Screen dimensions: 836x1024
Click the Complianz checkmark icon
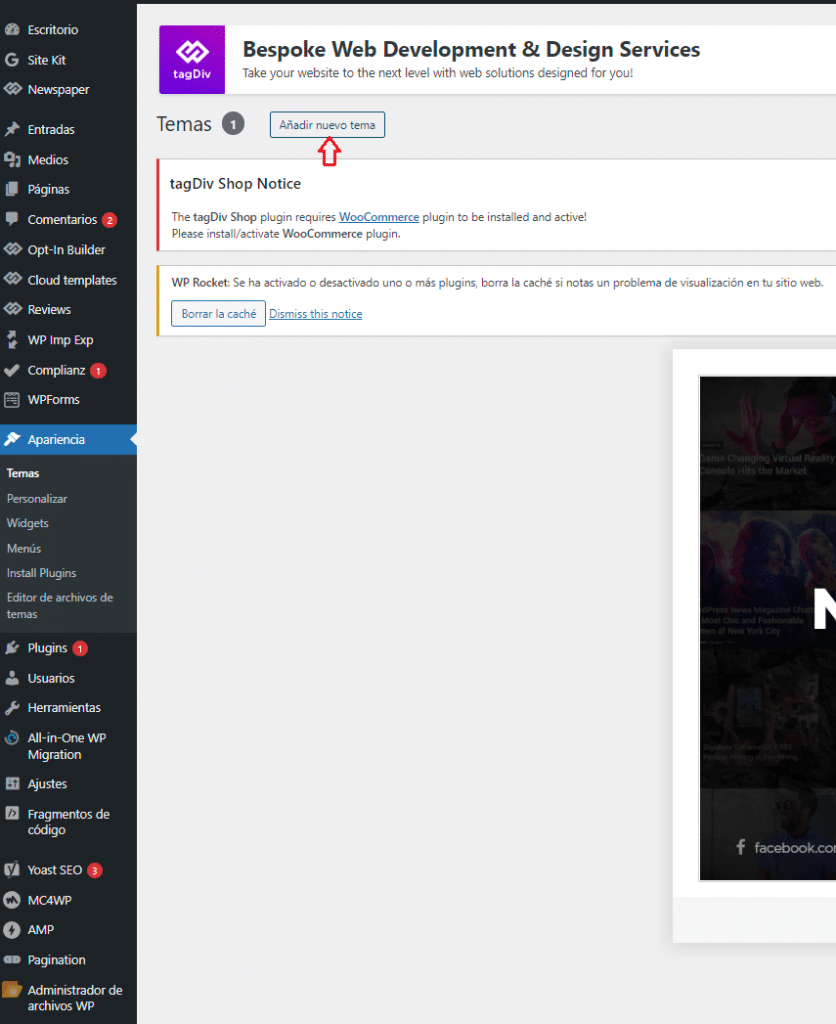(x=12, y=370)
